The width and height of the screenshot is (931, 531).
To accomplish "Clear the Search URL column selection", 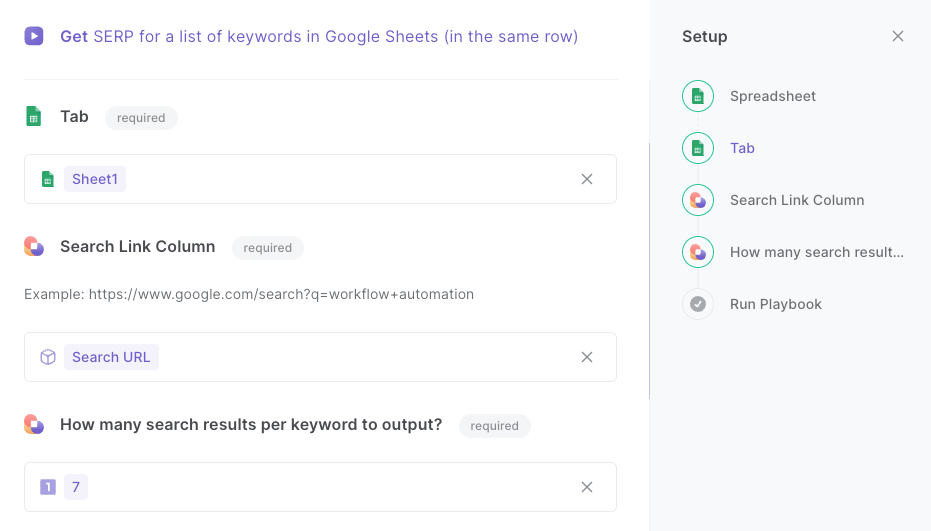I will pyautogui.click(x=587, y=357).
